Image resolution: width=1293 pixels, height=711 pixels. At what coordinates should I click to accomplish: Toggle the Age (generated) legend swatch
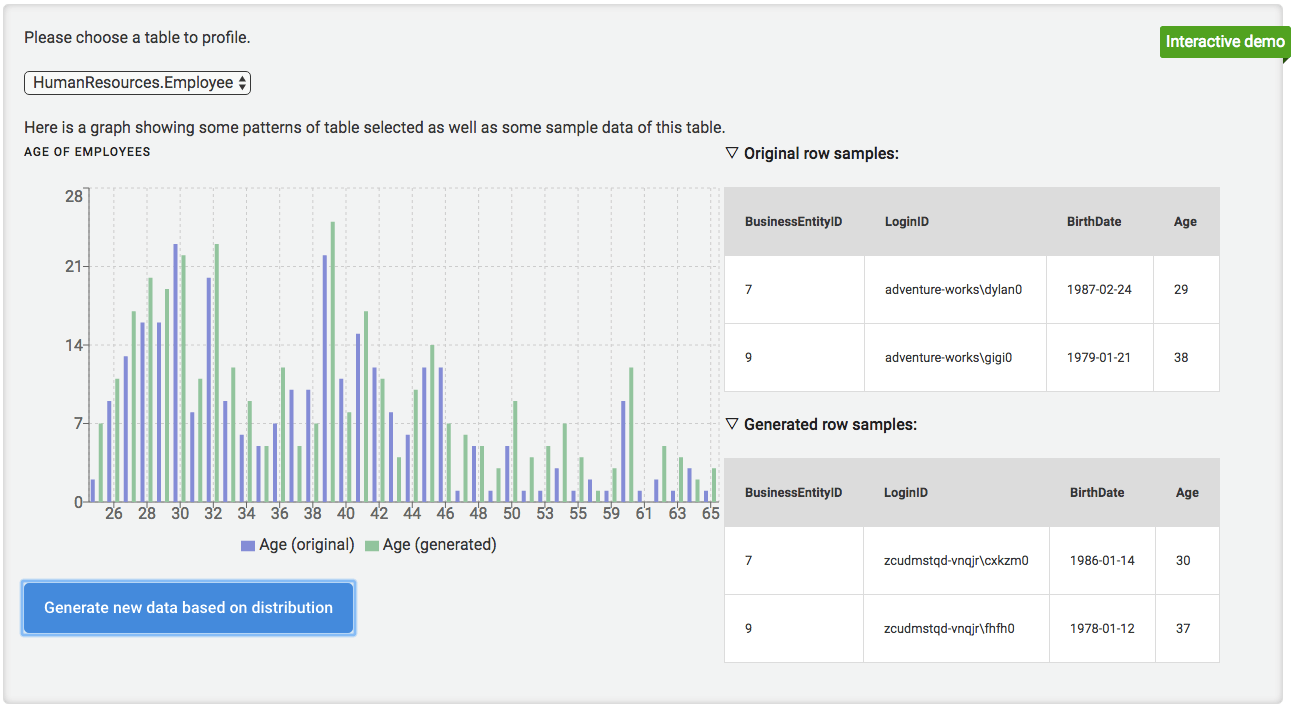(x=372, y=545)
